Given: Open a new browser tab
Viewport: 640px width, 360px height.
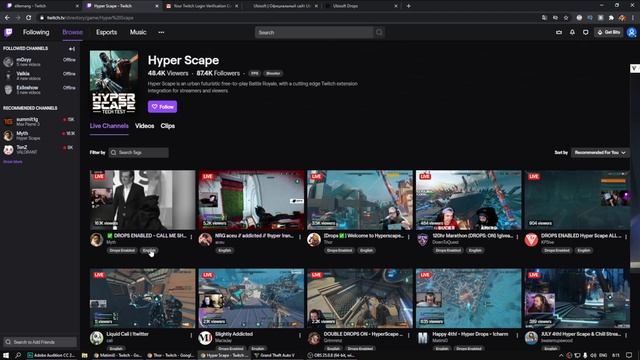Looking at the screenshot, I should (409, 6).
